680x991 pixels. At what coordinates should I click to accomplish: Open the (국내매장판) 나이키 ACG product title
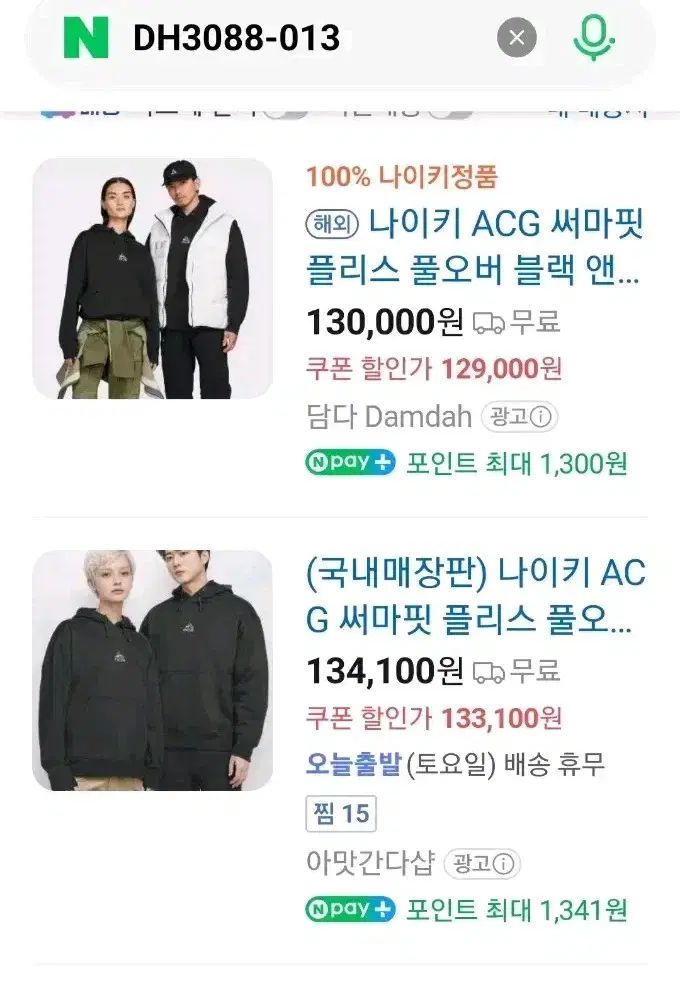[476, 596]
